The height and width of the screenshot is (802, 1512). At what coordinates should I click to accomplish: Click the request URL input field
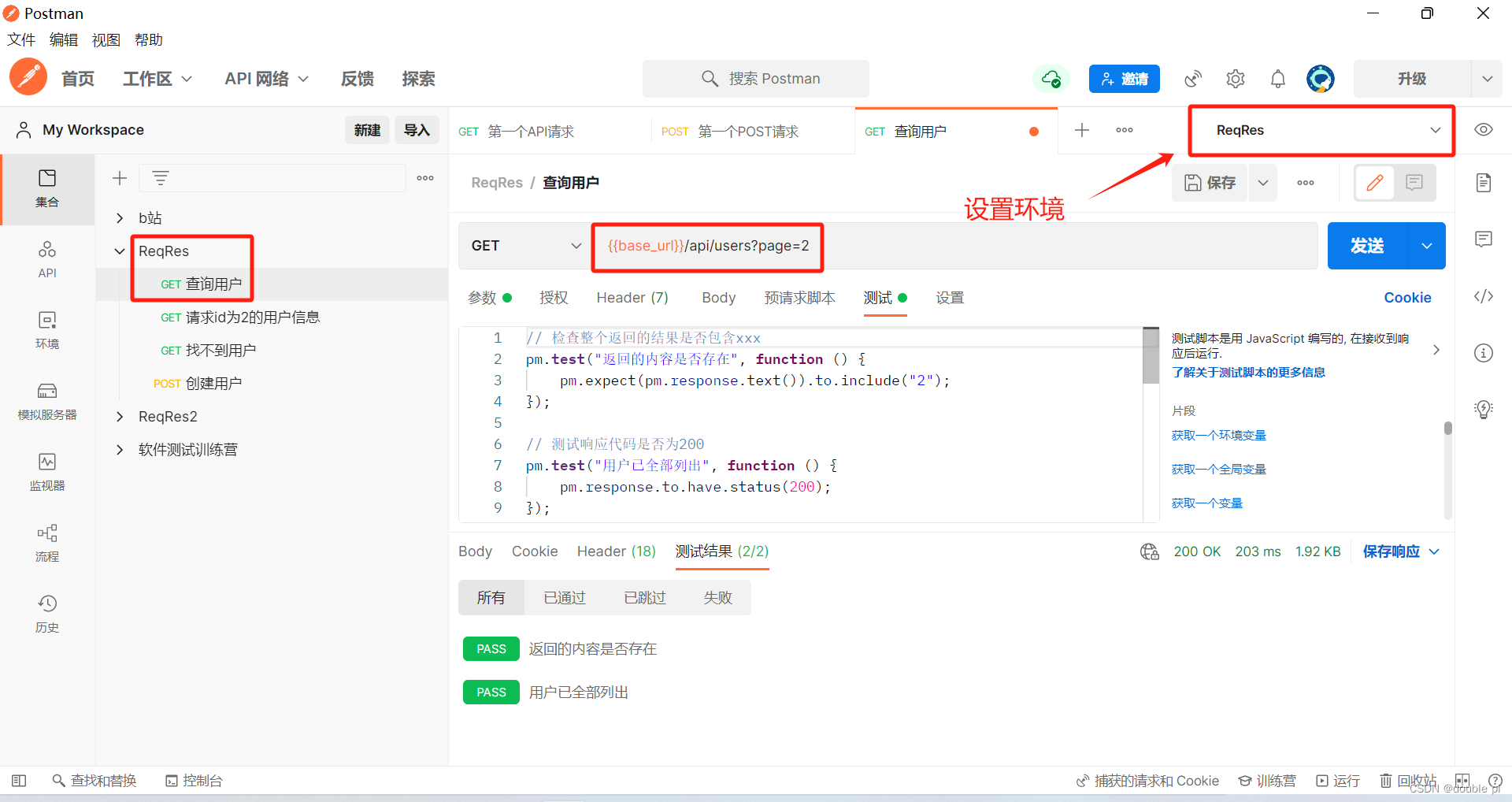click(954, 246)
